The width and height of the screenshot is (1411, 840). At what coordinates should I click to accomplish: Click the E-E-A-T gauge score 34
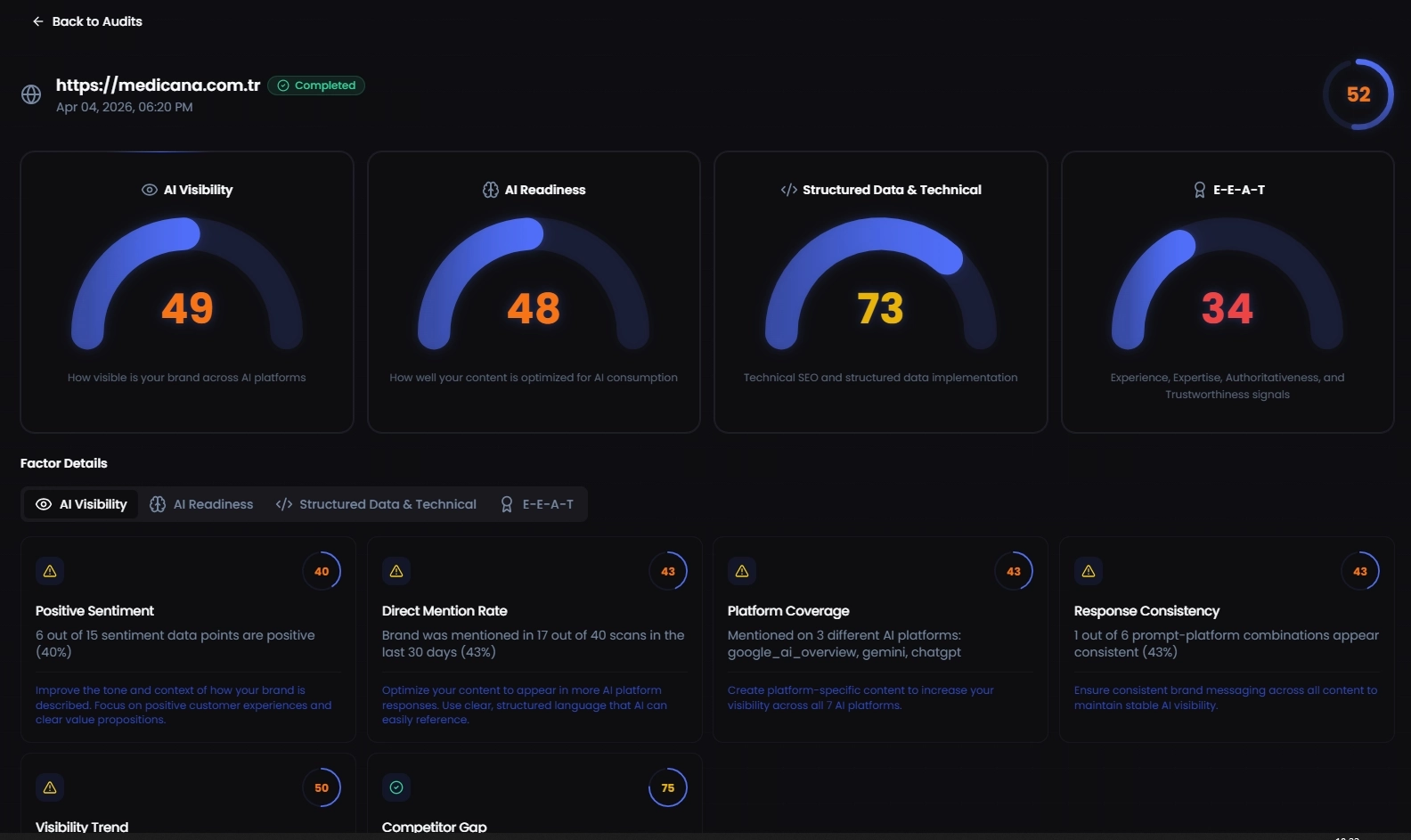click(x=1227, y=308)
